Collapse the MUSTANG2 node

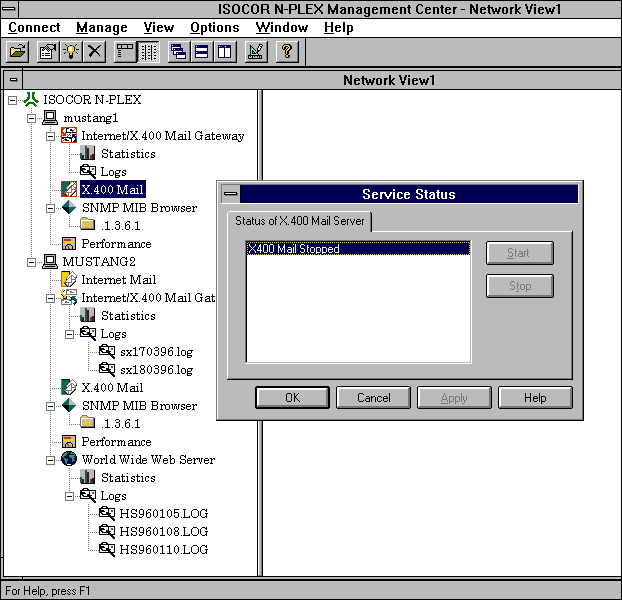coord(31,262)
